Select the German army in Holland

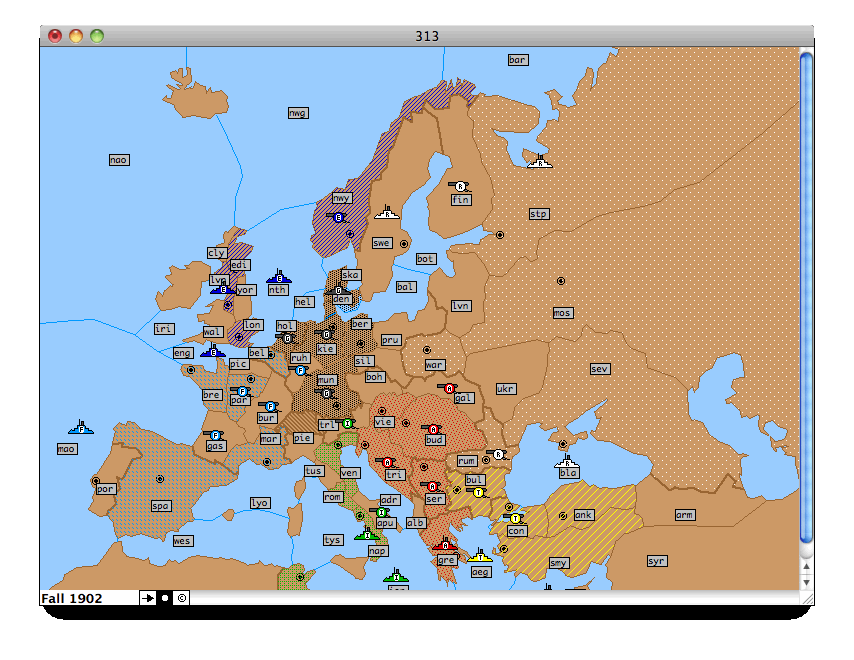point(286,338)
